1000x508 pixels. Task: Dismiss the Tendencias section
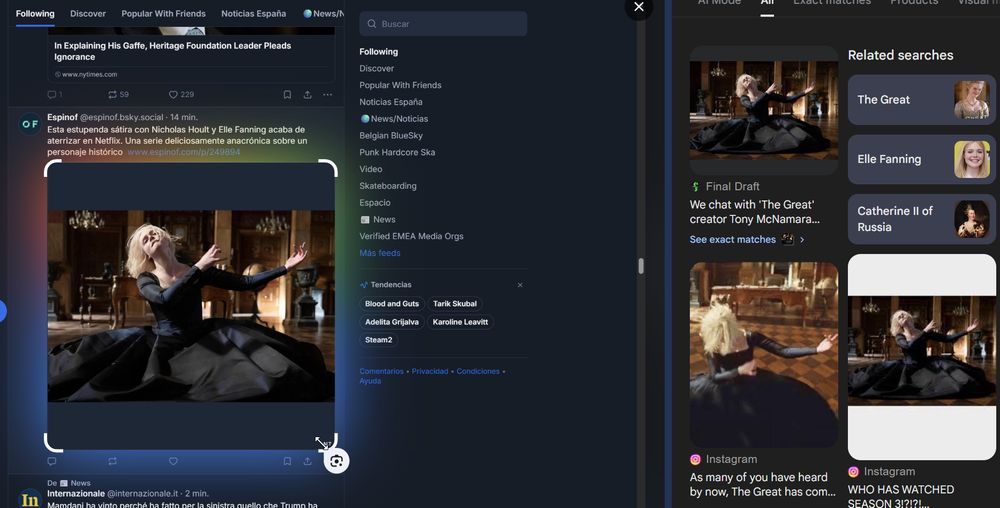click(x=520, y=285)
